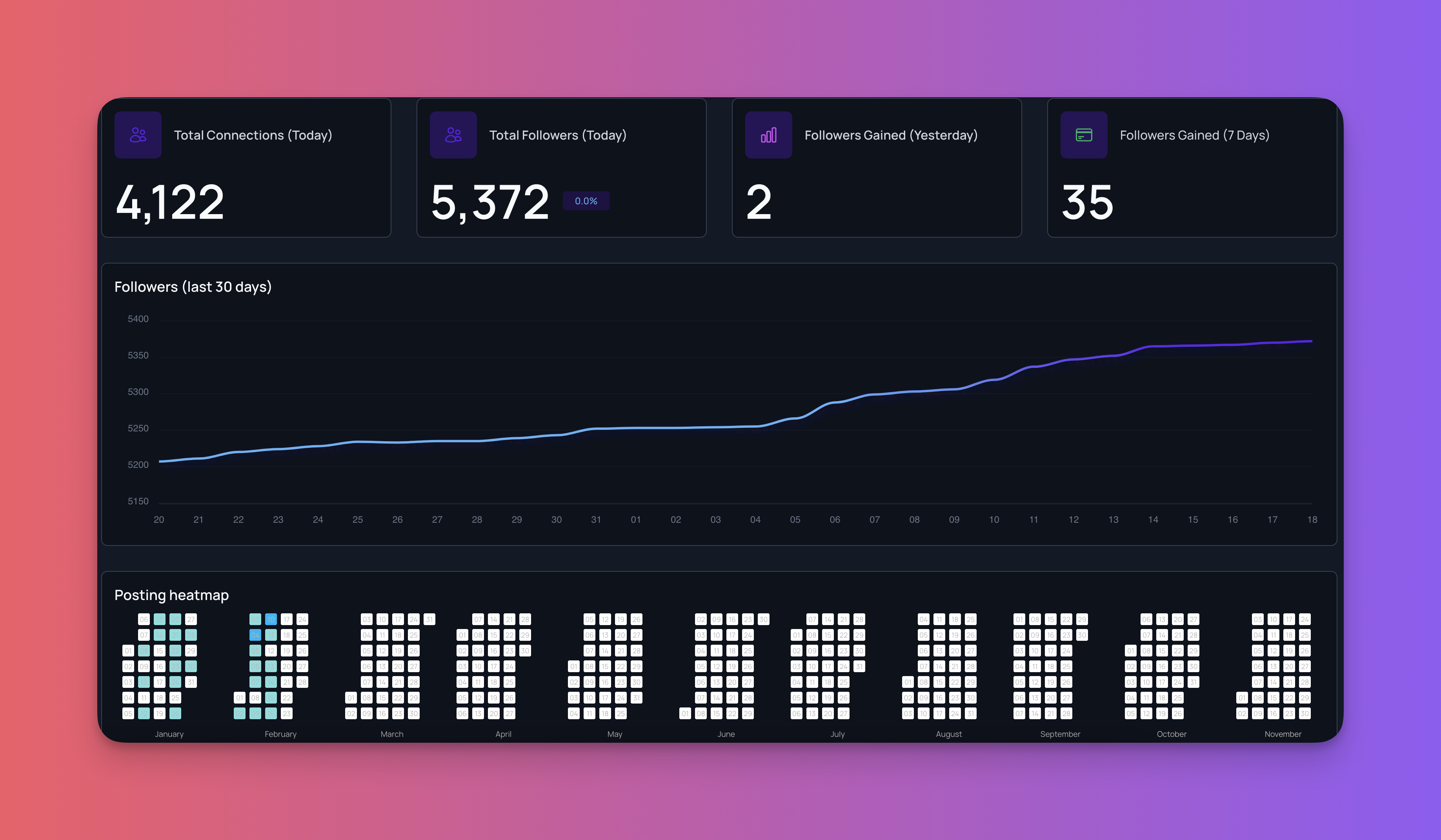Select March 31 heatmap cell

click(x=429, y=619)
